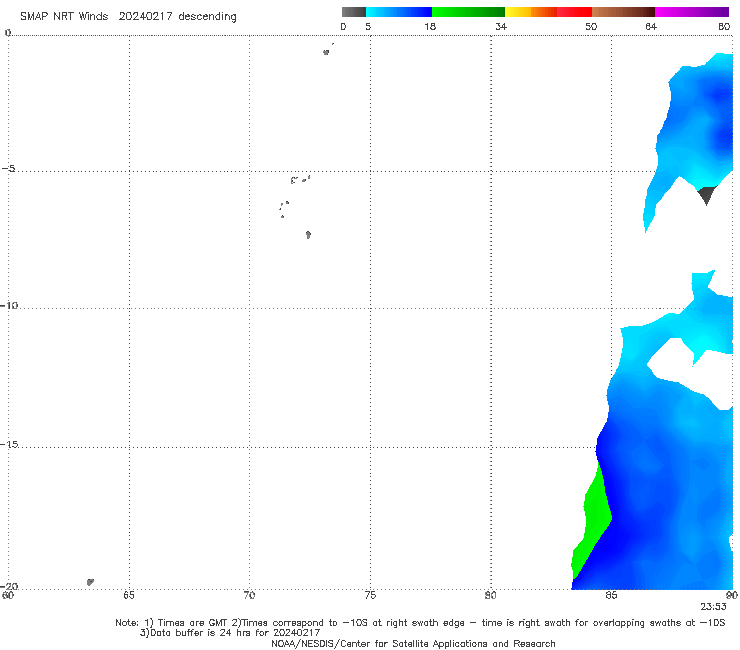Click the island near 73E just below equator
The image size is (740, 650).
326,52
